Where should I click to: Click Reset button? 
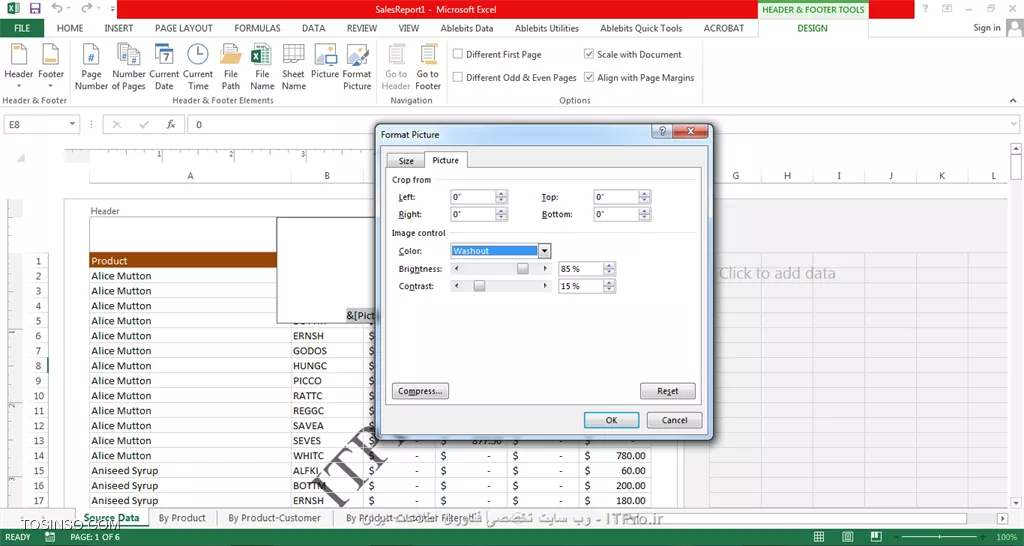click(x=667, y=391)
